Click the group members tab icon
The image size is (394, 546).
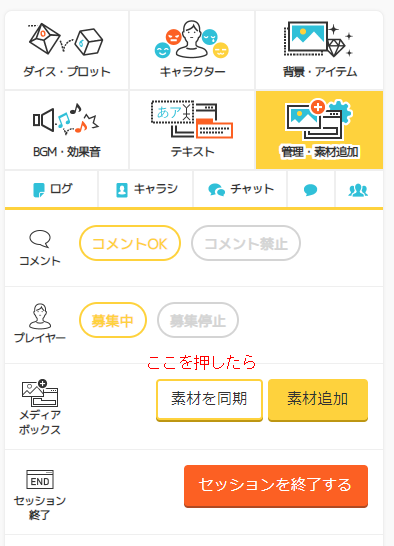[x=358, y=190]
